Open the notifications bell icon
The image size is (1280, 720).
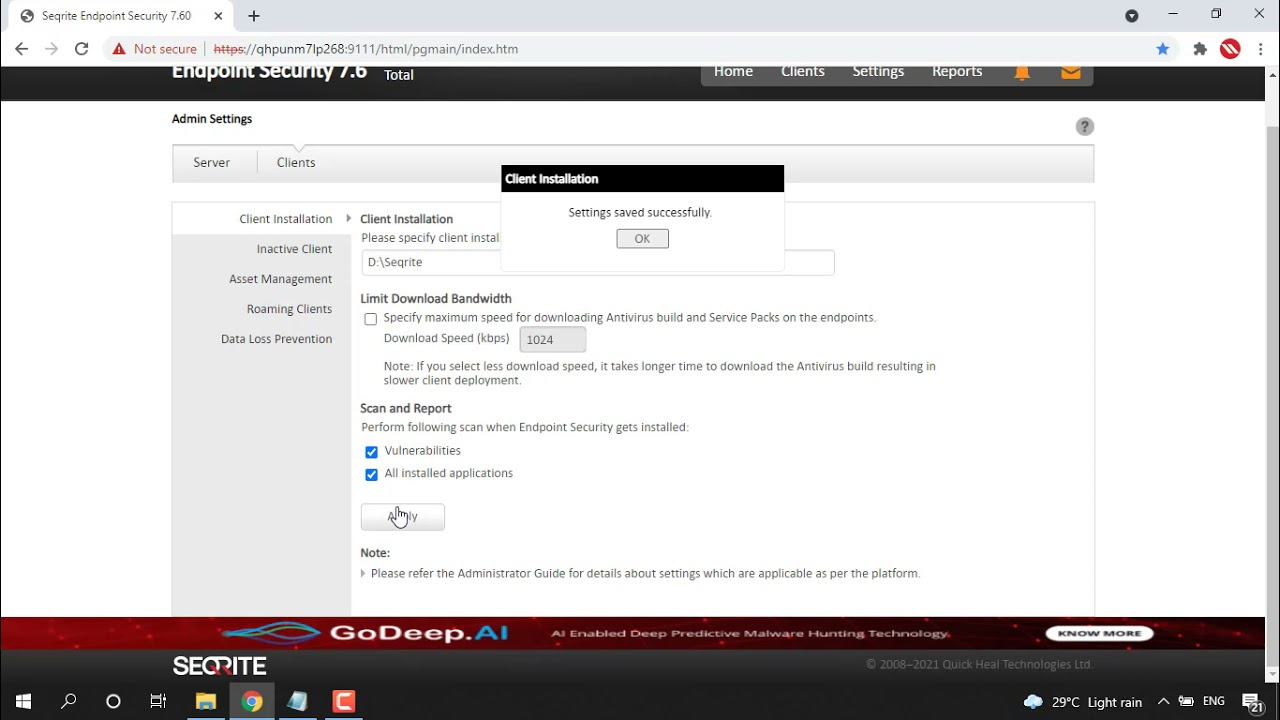(1022, 72)
